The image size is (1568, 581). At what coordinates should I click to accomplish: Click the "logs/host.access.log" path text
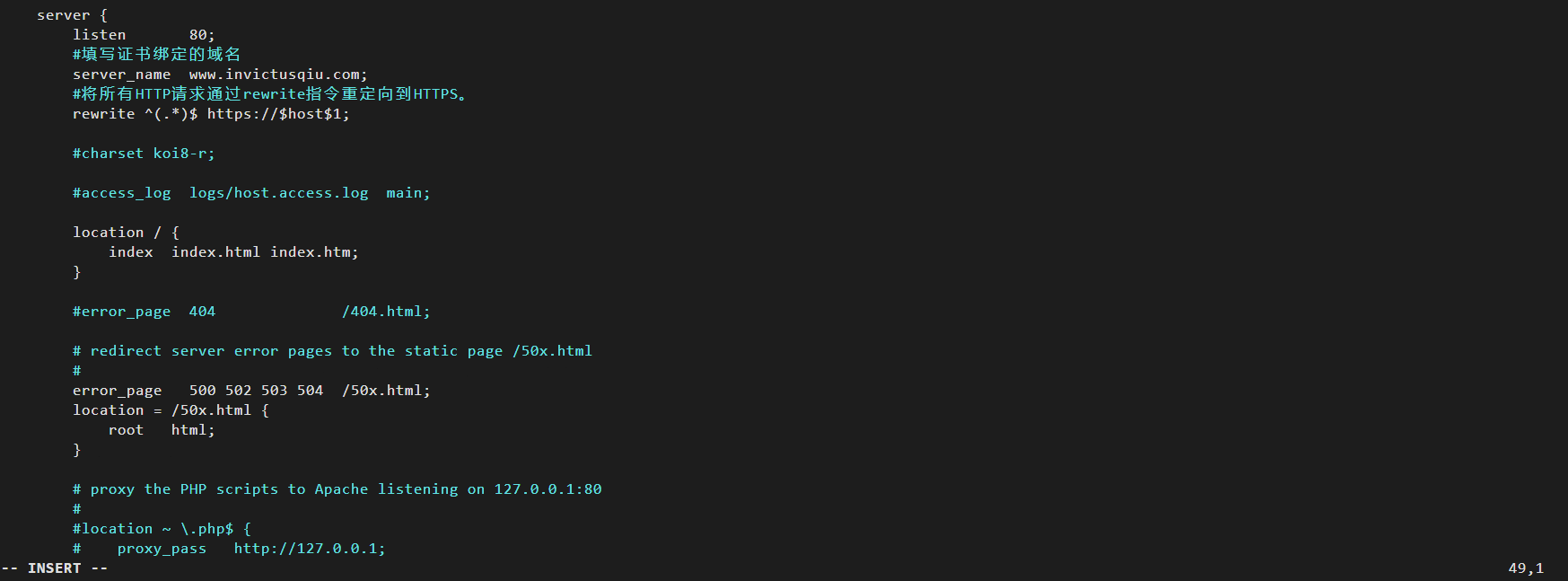[278, 193]
